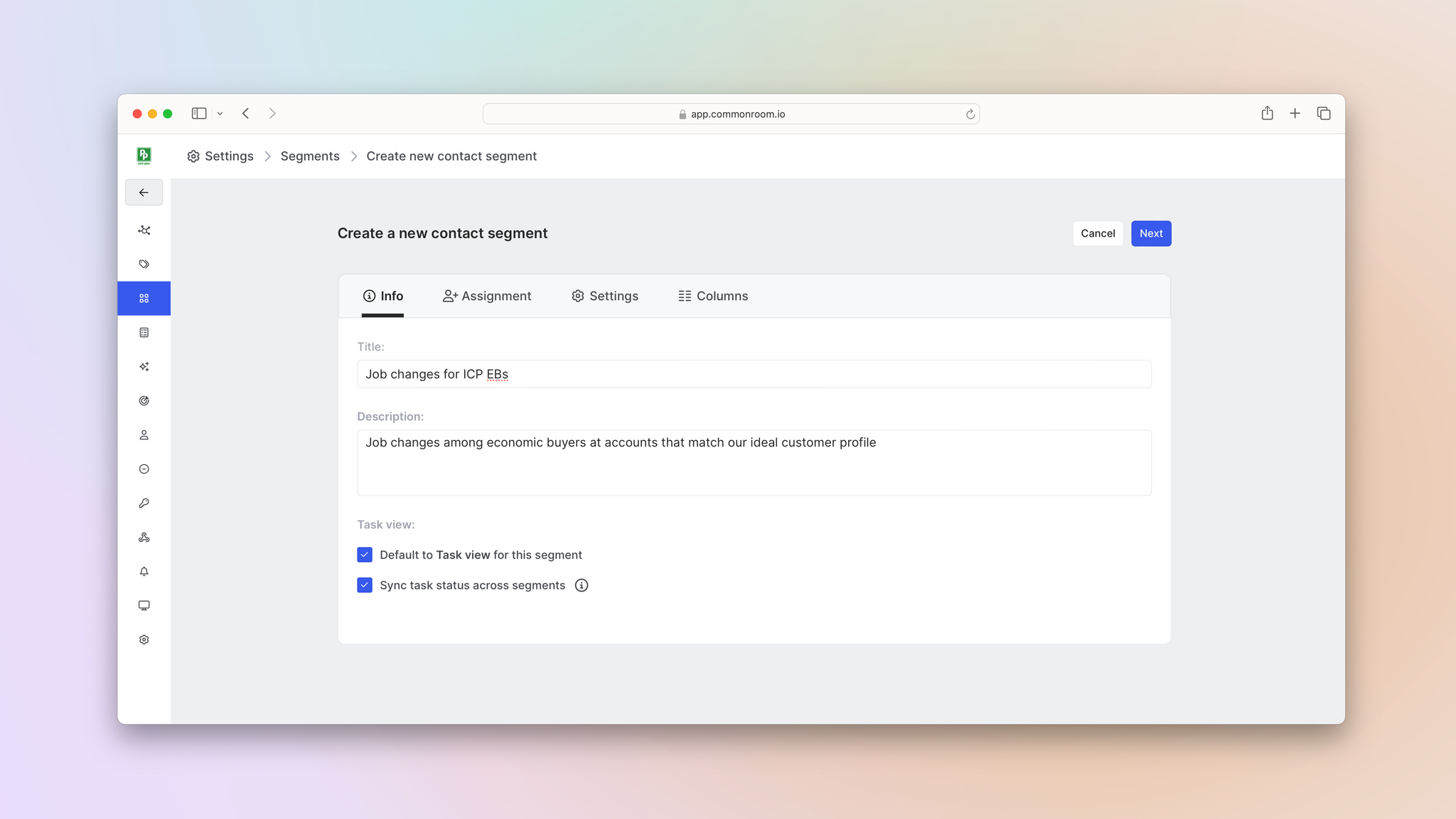Open the AI sparkles icon in sidebar
Image resolution: width=1456 pixels, height=819 pixels.
point(144,367)
